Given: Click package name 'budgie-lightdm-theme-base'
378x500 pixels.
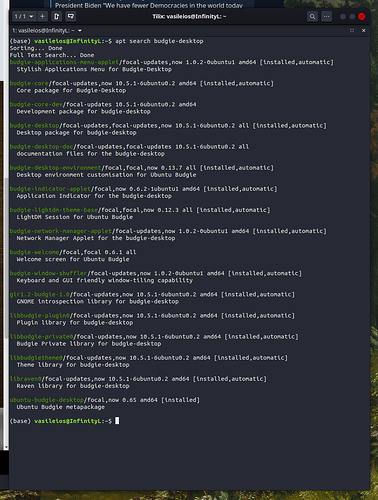Looking at the screenshot, I should [x=54, y=210].
